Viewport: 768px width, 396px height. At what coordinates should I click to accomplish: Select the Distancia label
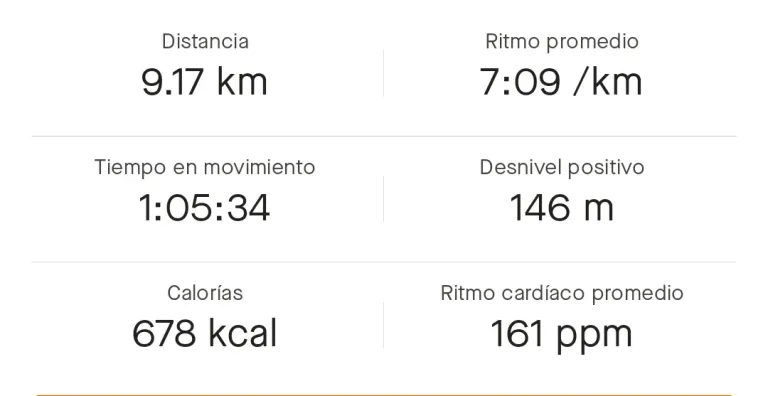tap(205, 41)
